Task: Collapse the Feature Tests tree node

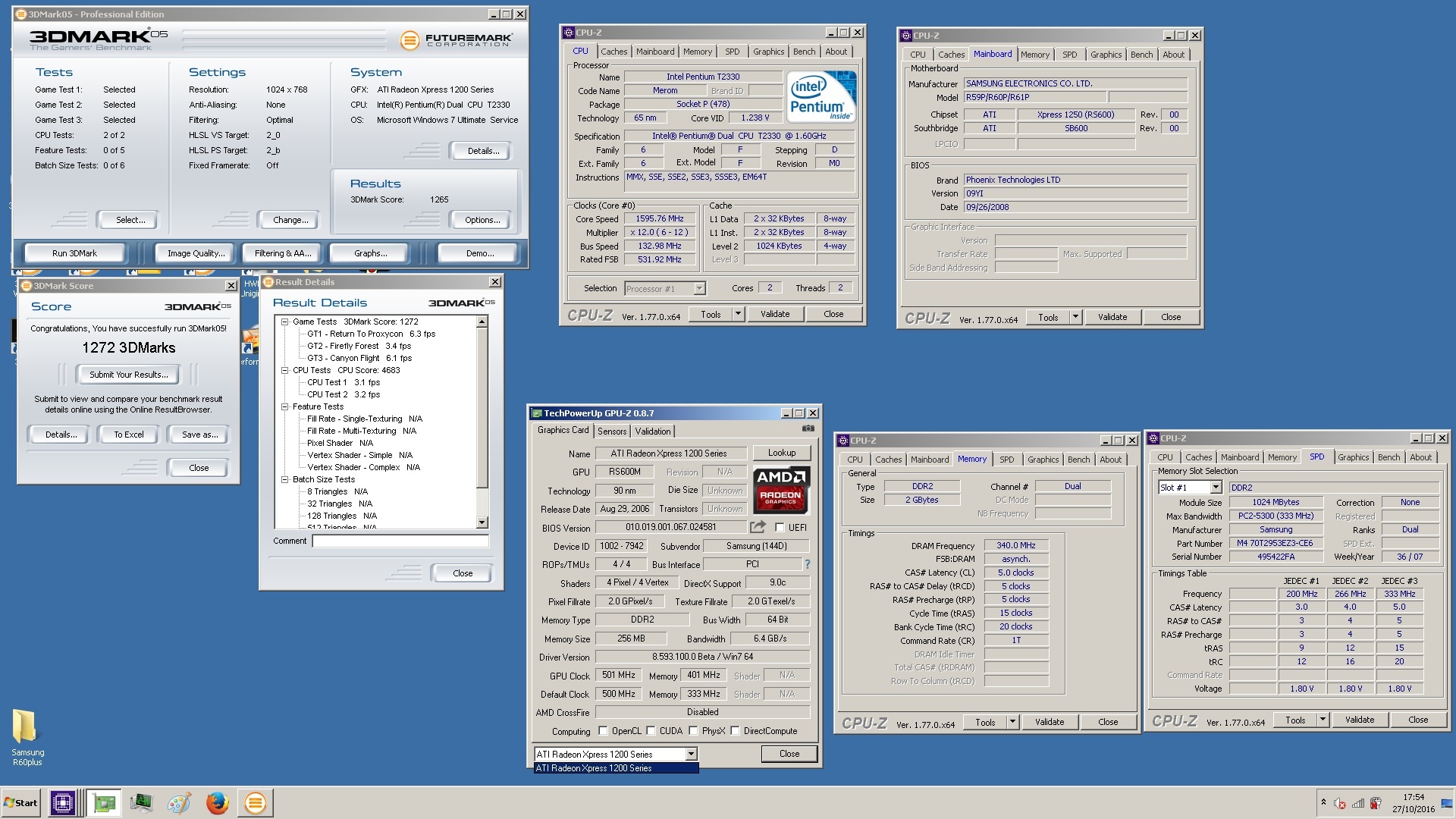Action: pyautogui.click(x=285, y=406)
